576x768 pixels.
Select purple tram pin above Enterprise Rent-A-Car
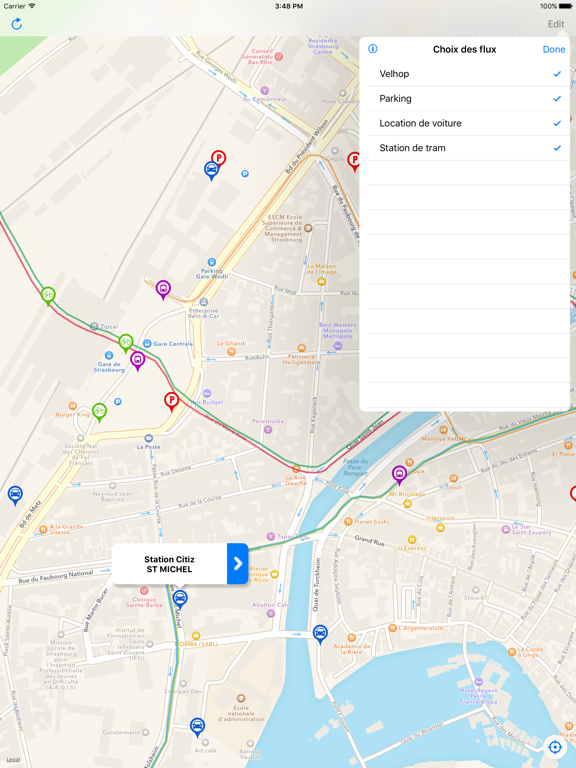point(163,290)
